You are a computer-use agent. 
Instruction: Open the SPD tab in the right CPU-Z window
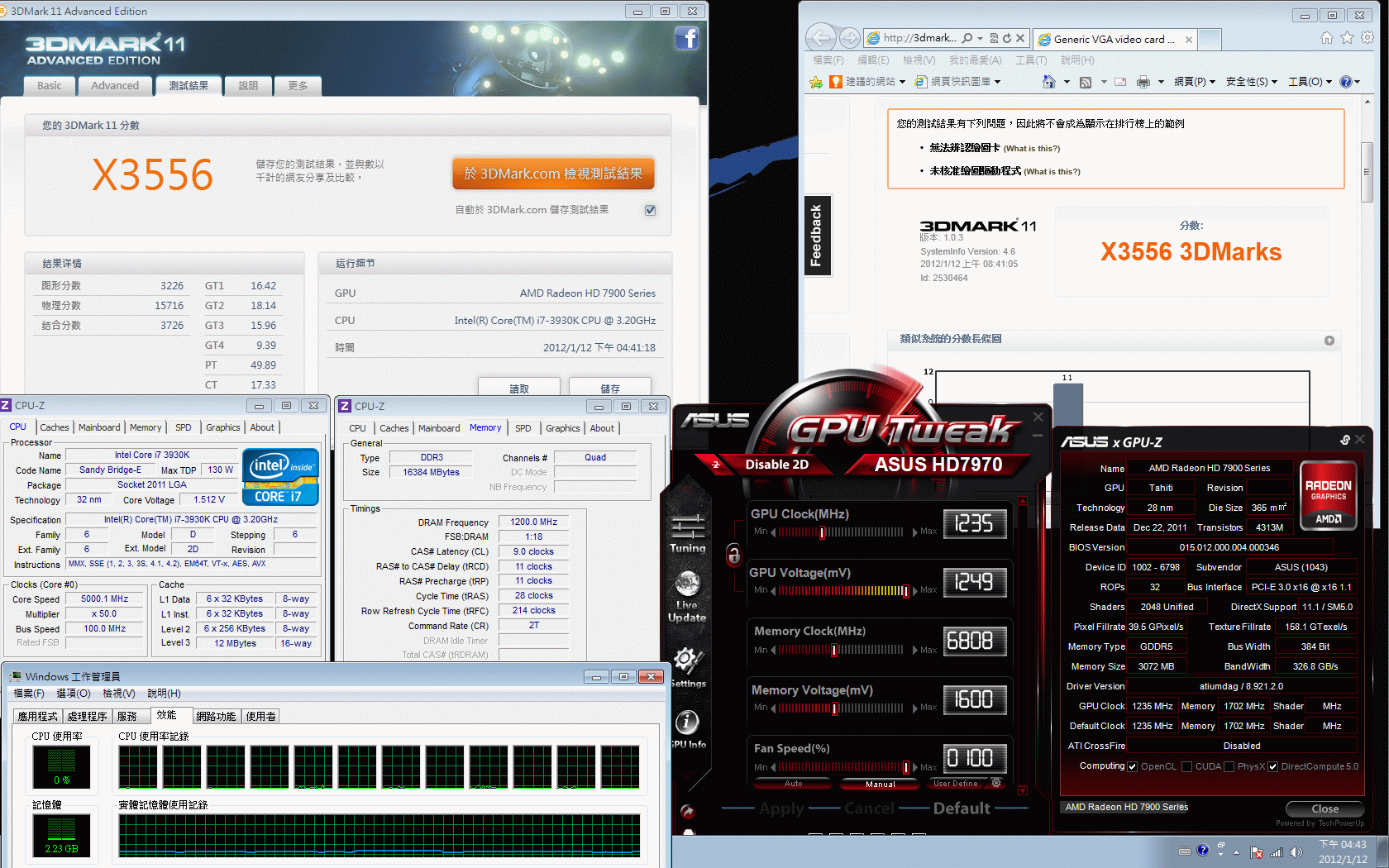click(523, 428)
